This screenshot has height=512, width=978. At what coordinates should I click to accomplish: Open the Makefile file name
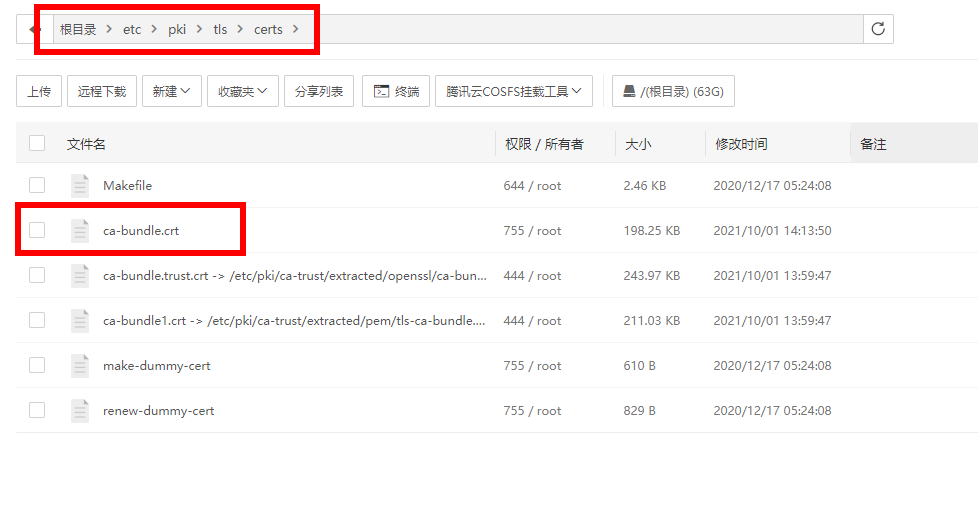(x=127, y=185)
